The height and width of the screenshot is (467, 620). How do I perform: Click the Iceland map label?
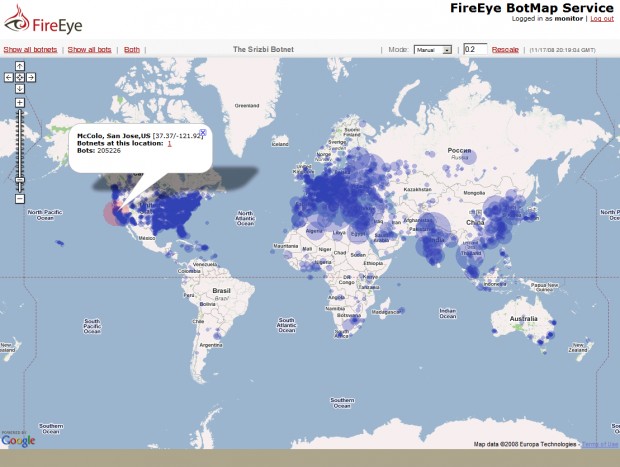pos(280,144)
